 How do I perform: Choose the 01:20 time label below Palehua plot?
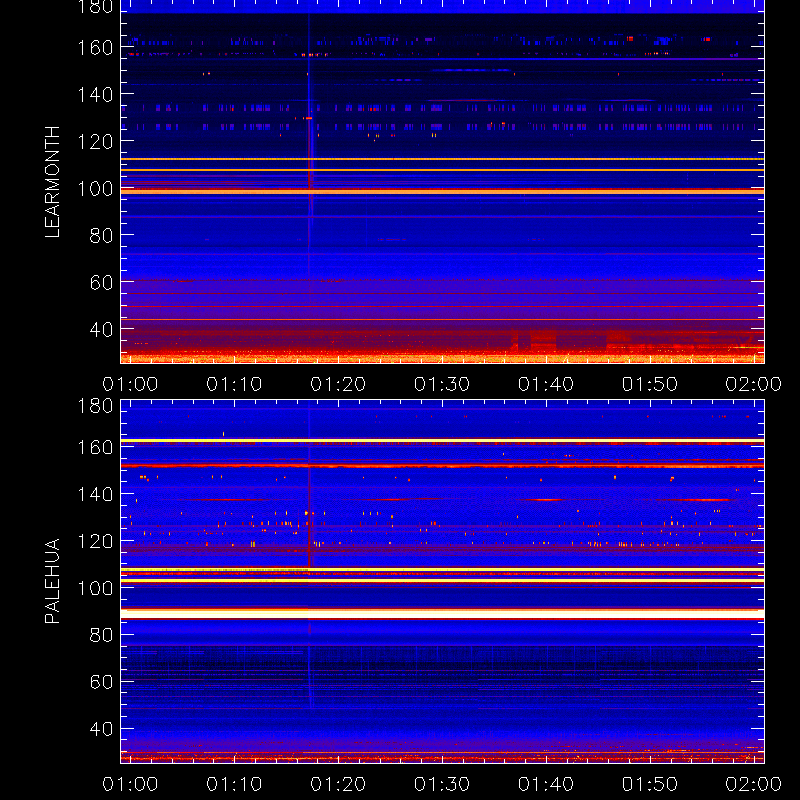pyautogui.click(x=338, y=784)
